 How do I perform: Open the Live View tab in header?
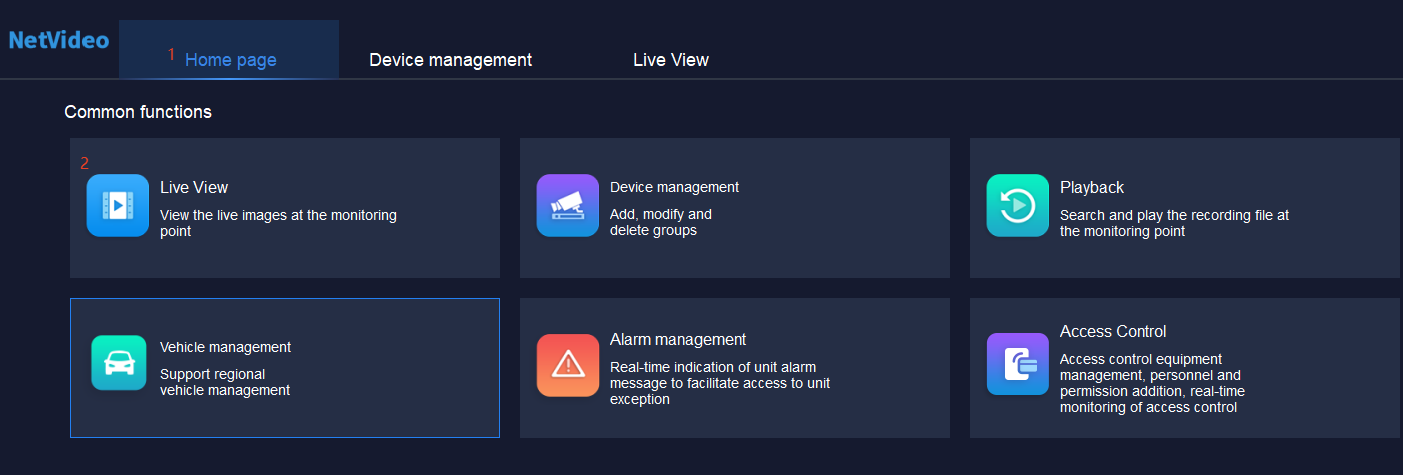click(x=671, y=60)
